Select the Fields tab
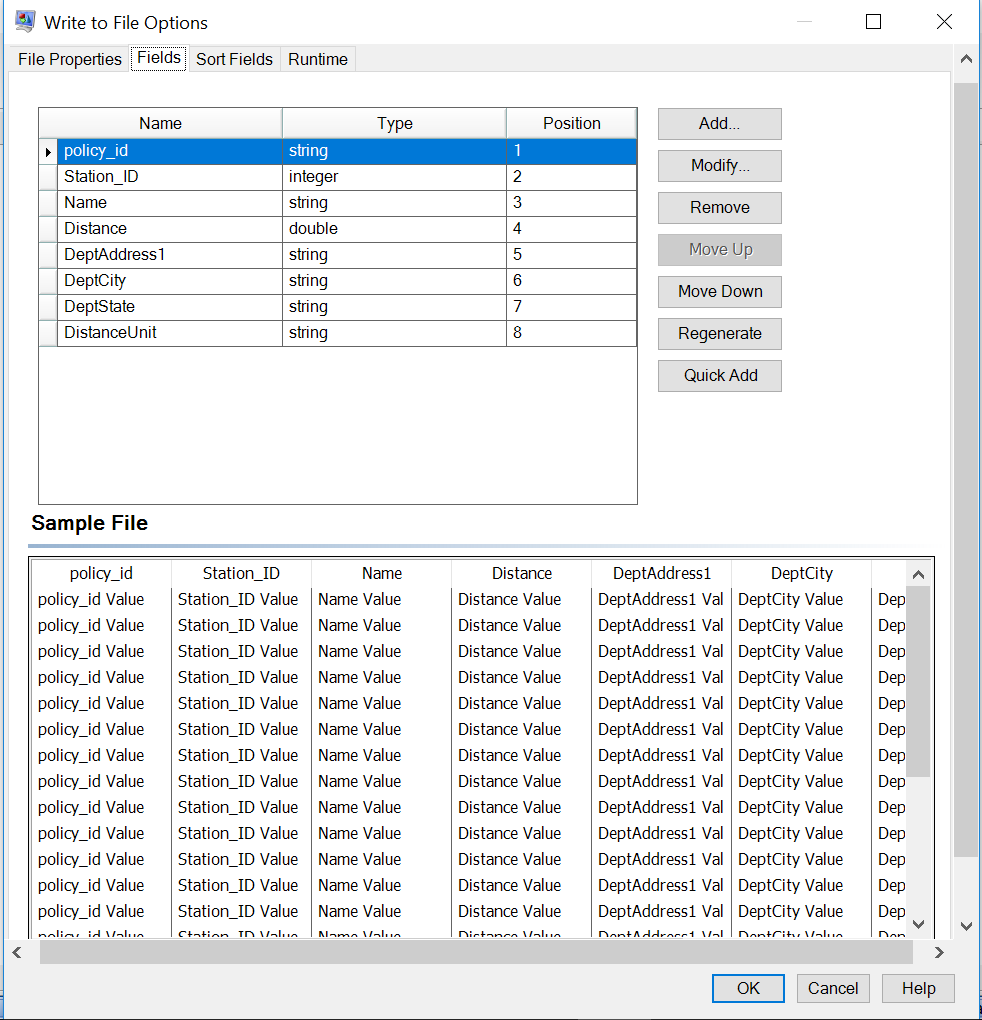The height and width of the screenshot is (1020, 982). coord(158,58)
